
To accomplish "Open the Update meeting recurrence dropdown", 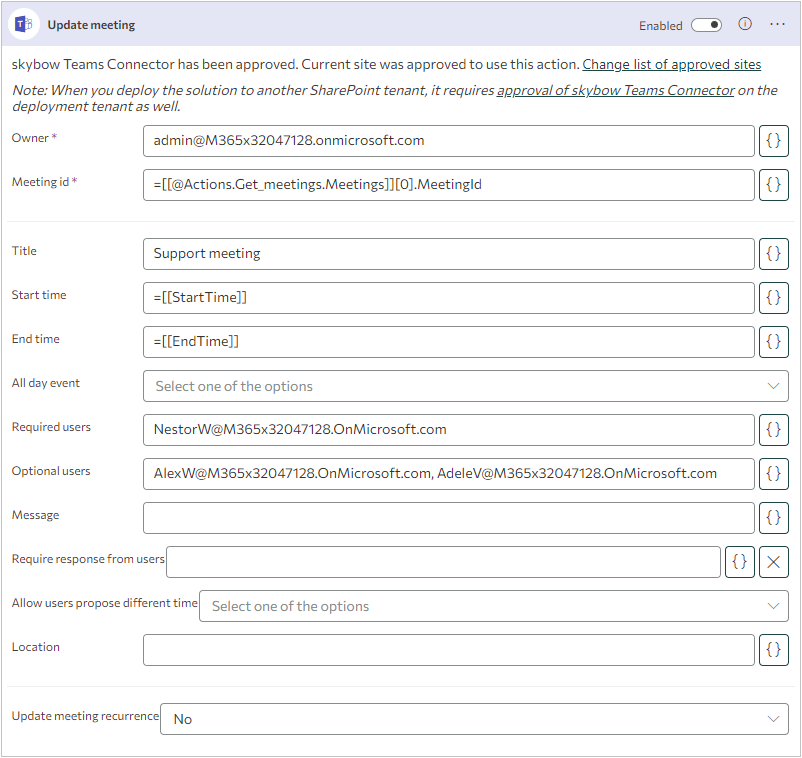I will [474, 719].
